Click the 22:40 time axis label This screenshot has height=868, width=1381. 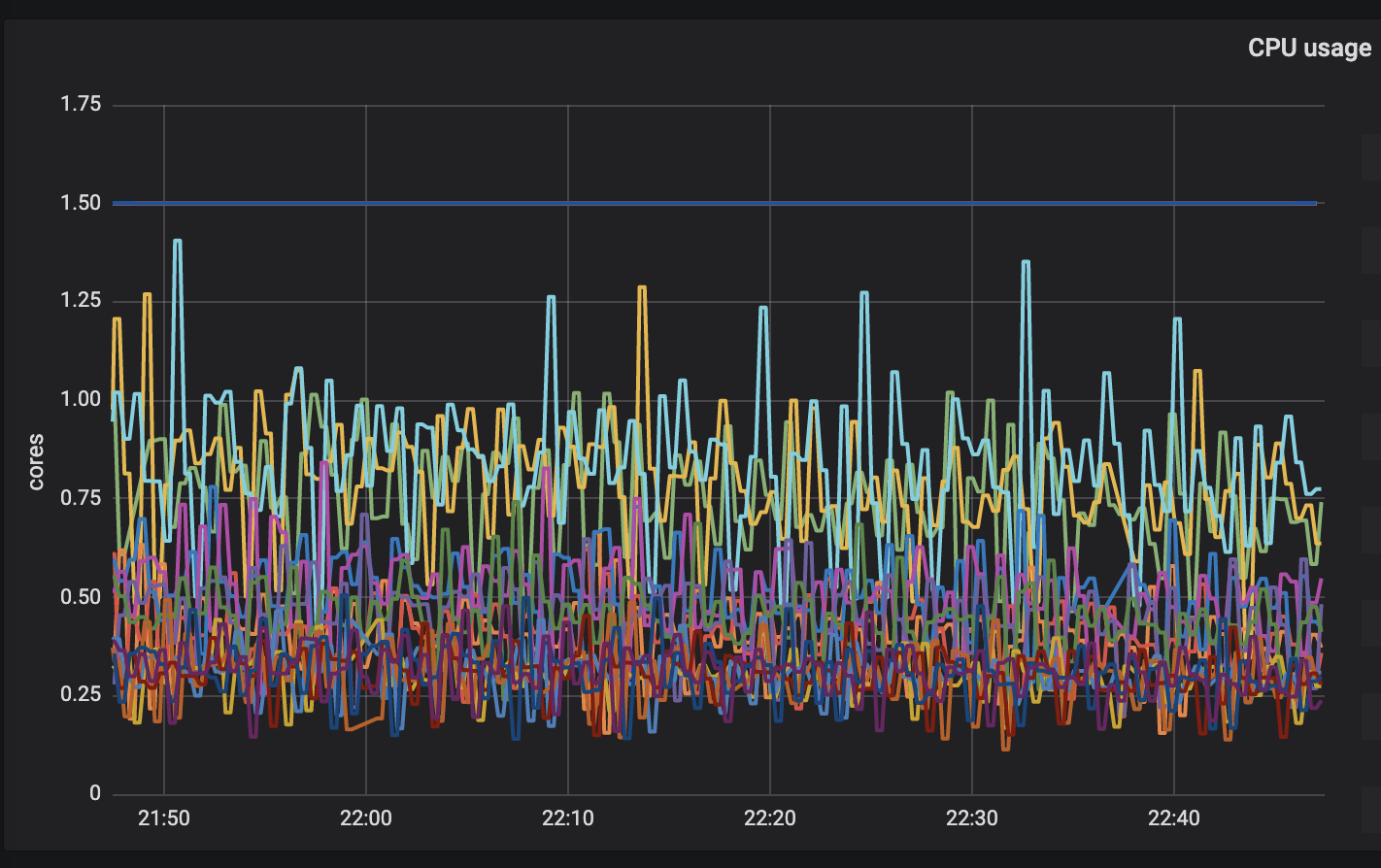pyautogui.click(x=1174, y=818)
